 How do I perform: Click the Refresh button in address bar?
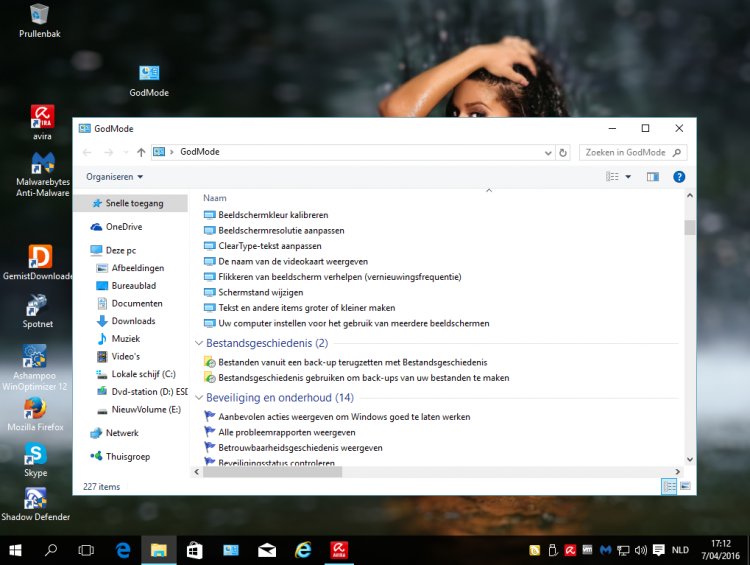[563, 153]
